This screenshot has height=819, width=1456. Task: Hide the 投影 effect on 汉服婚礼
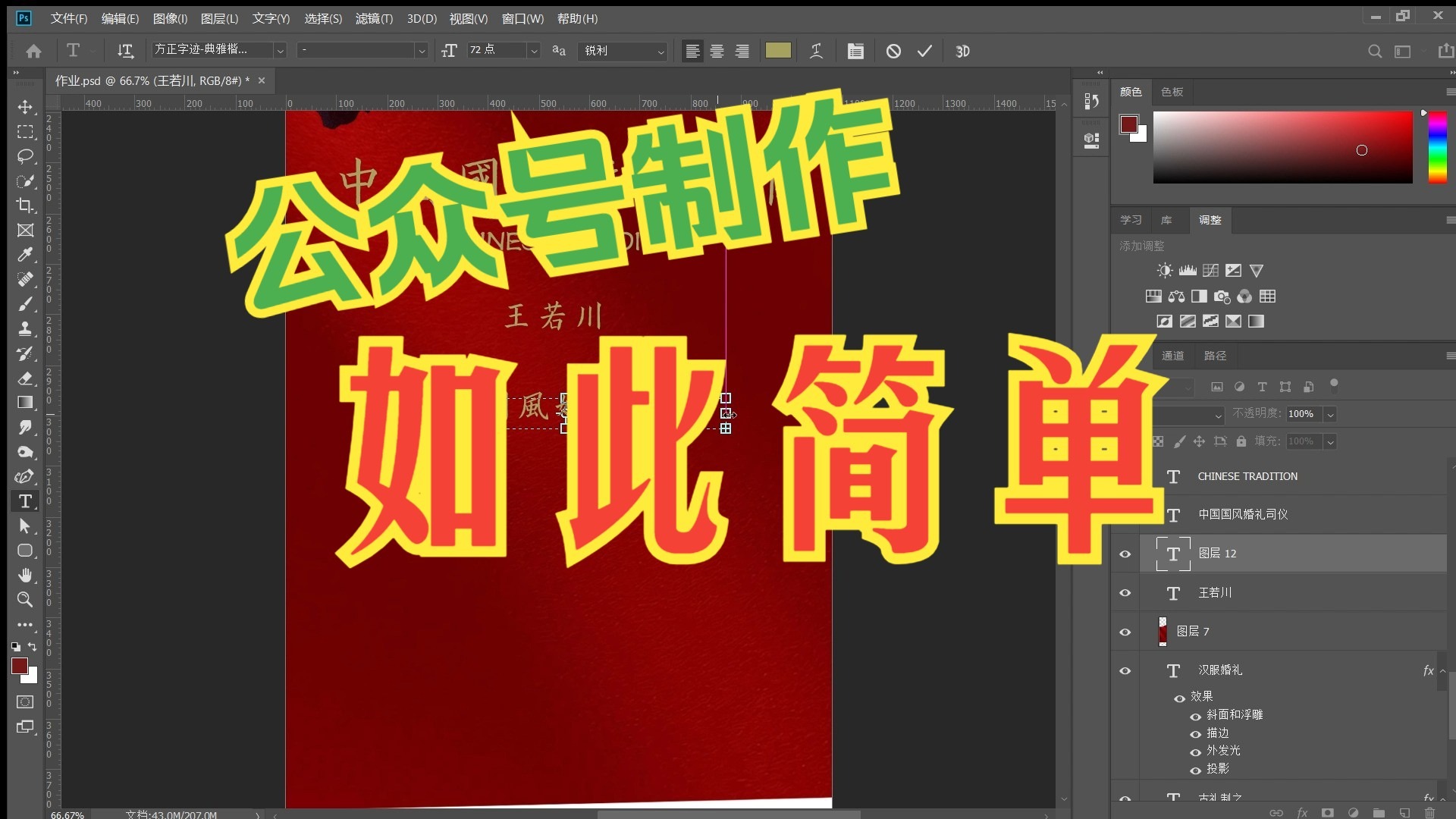pyautogui.click(x=1197, y=768)
